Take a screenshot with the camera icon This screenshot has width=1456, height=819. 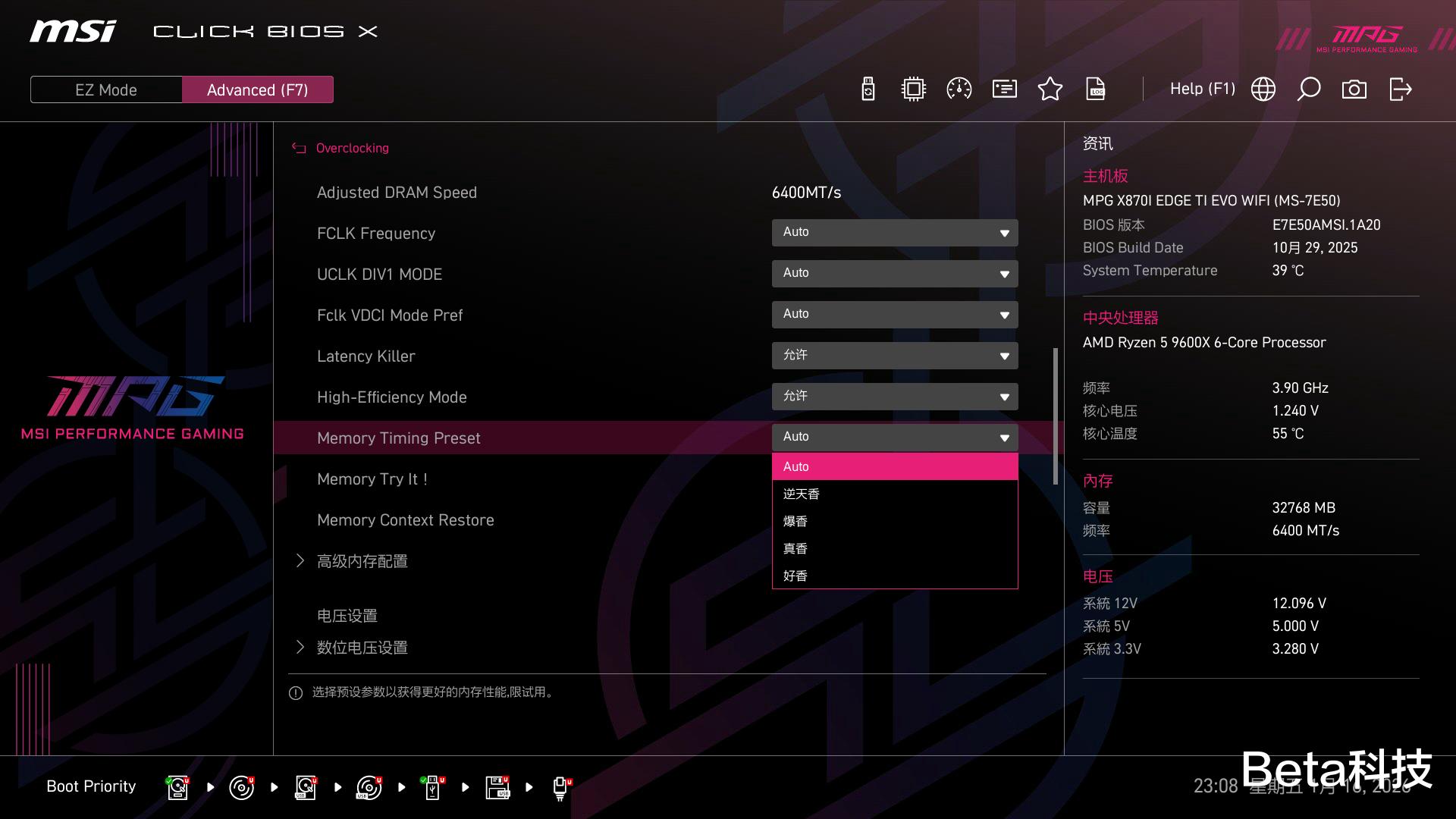[x=1354, y=89]
